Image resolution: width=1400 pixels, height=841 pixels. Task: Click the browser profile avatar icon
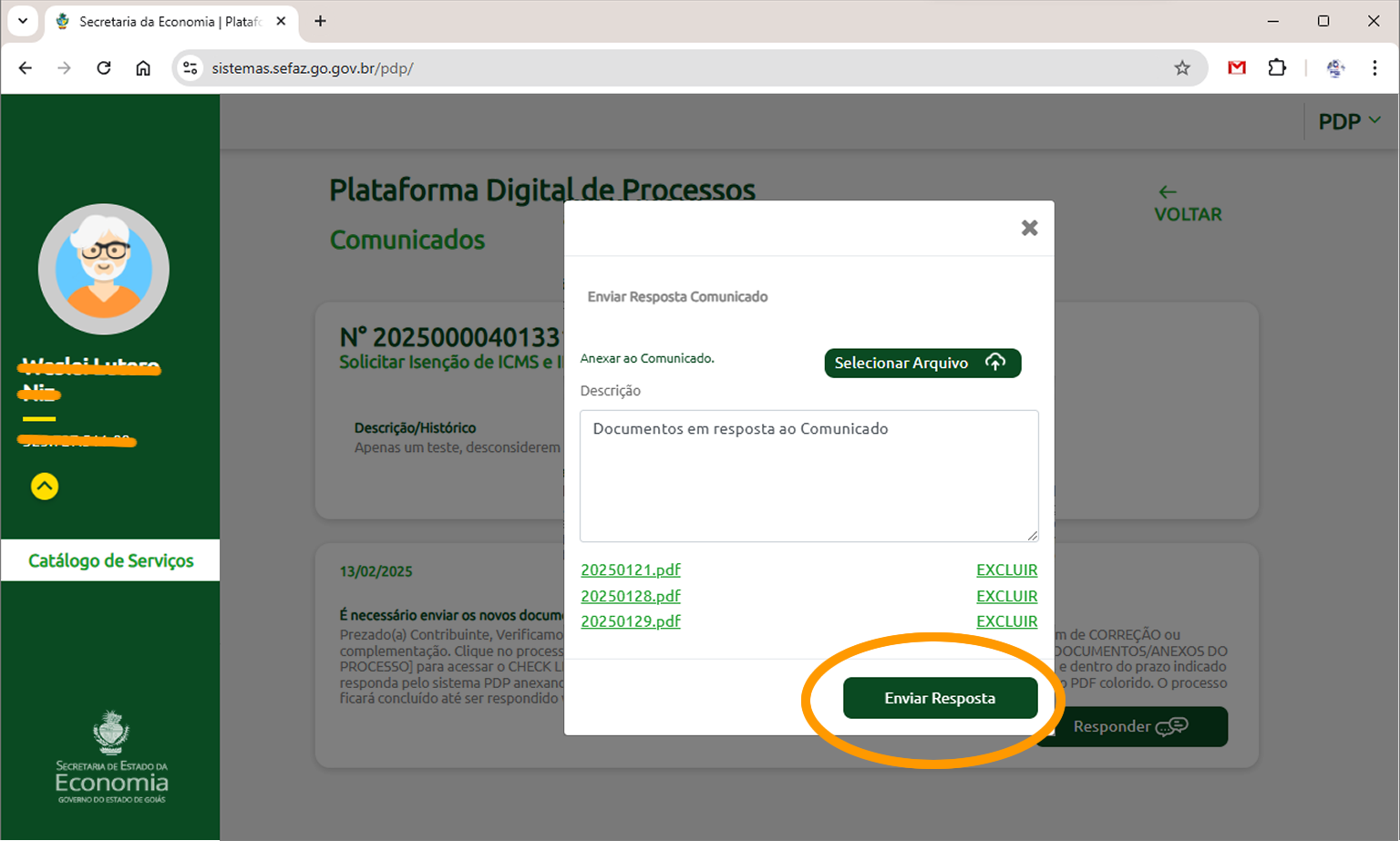1334,67
